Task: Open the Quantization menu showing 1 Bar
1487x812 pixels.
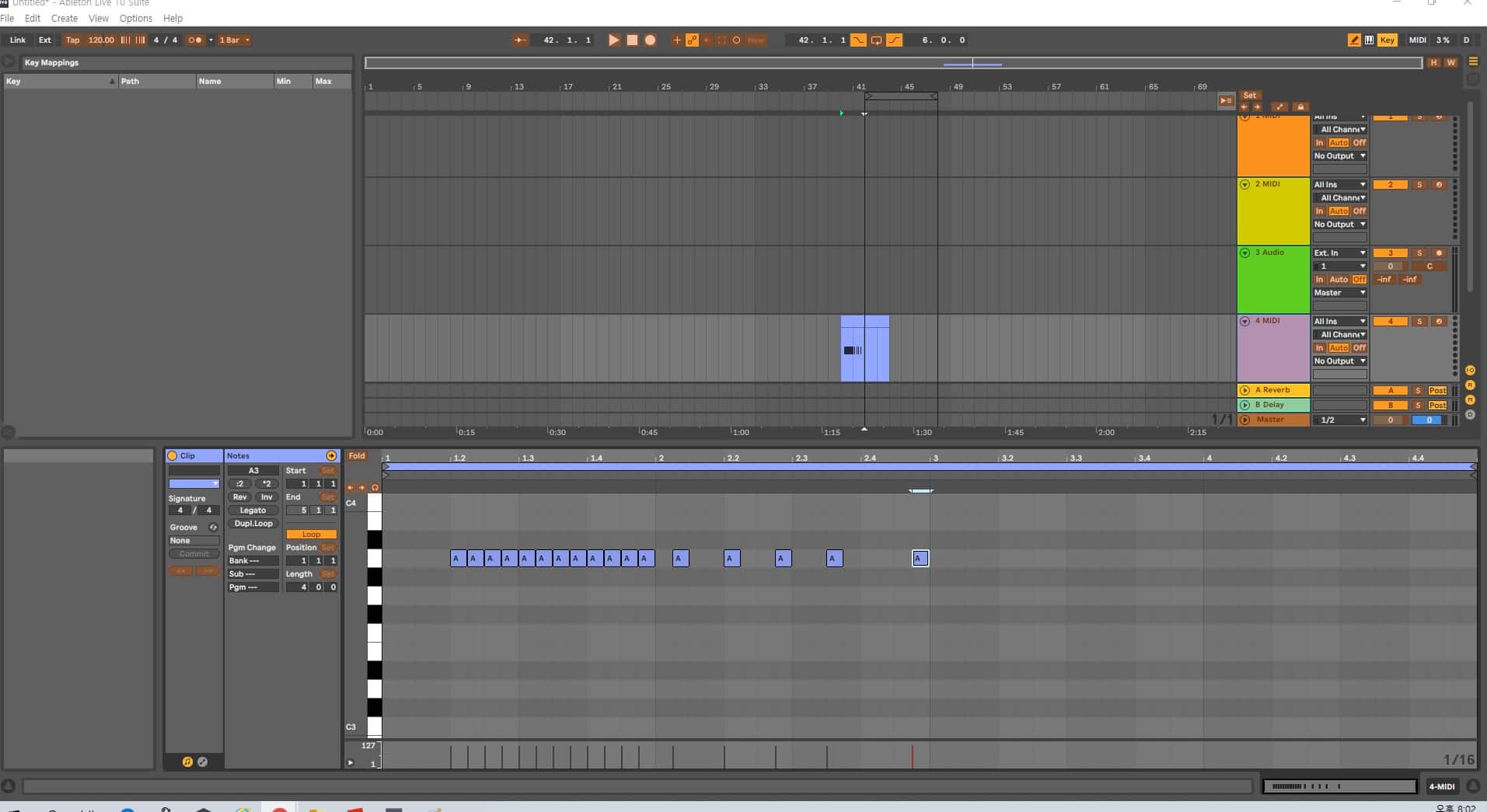Action: pyautogui.click(x=233, y=40)
